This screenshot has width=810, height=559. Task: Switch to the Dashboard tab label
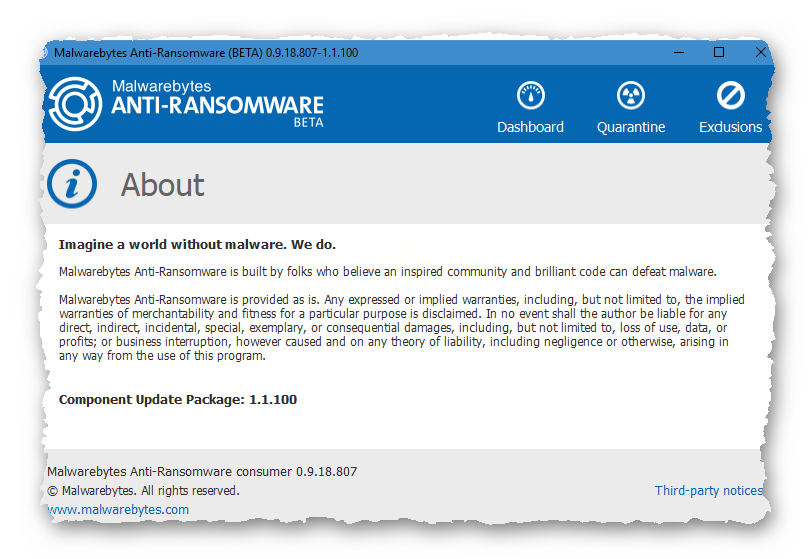coord(531,127)
